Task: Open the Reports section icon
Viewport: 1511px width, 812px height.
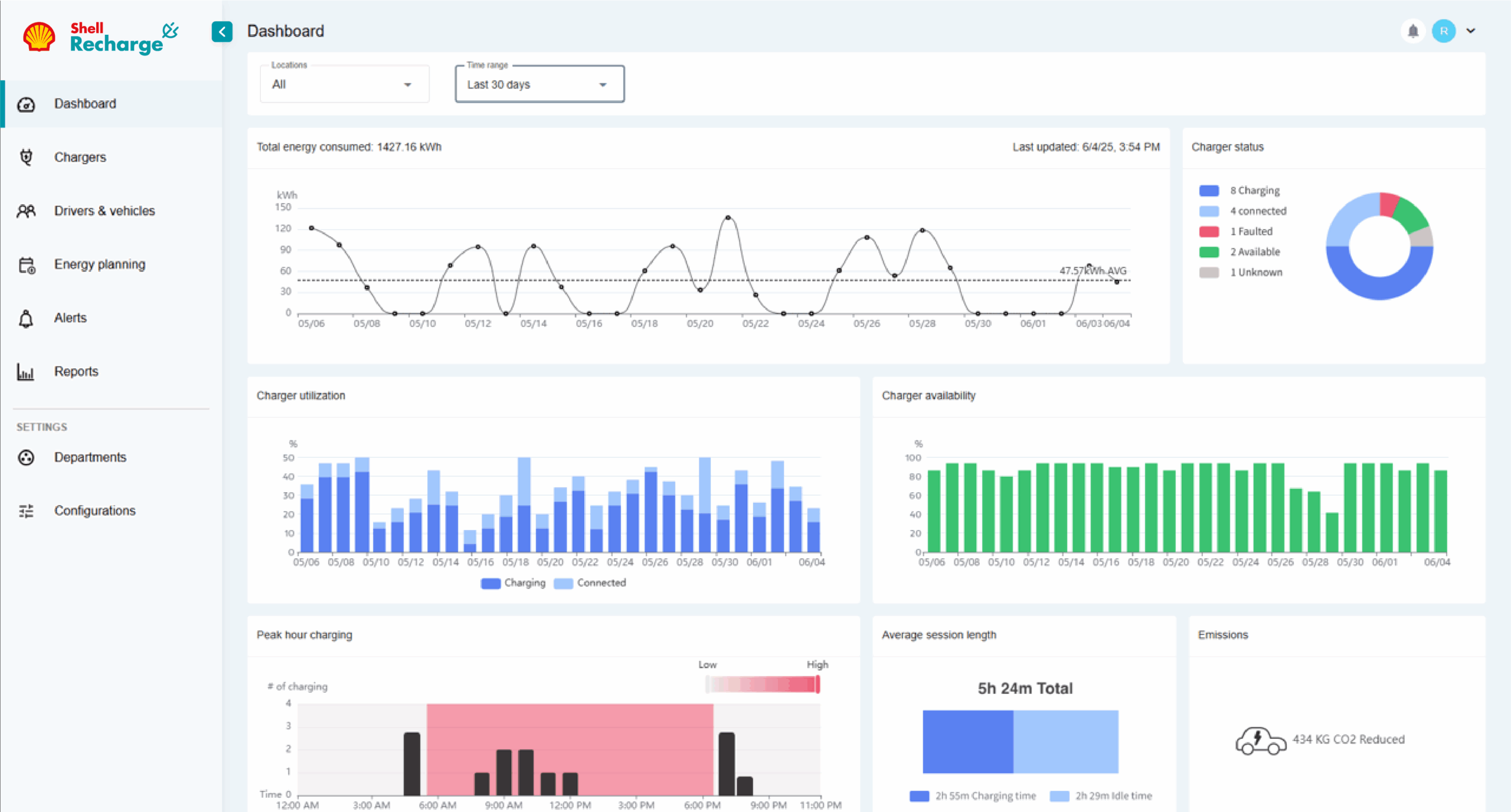Action: 26,371
